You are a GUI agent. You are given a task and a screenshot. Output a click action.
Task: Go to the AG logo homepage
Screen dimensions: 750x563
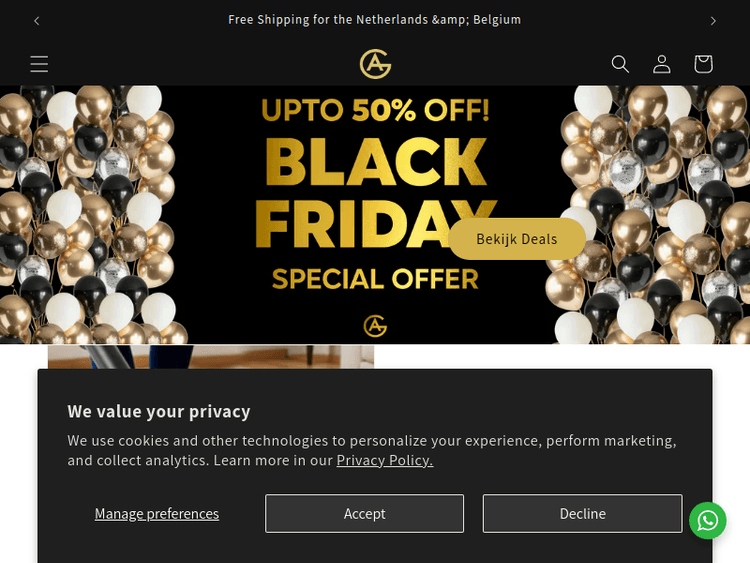[x=375, y=64]
